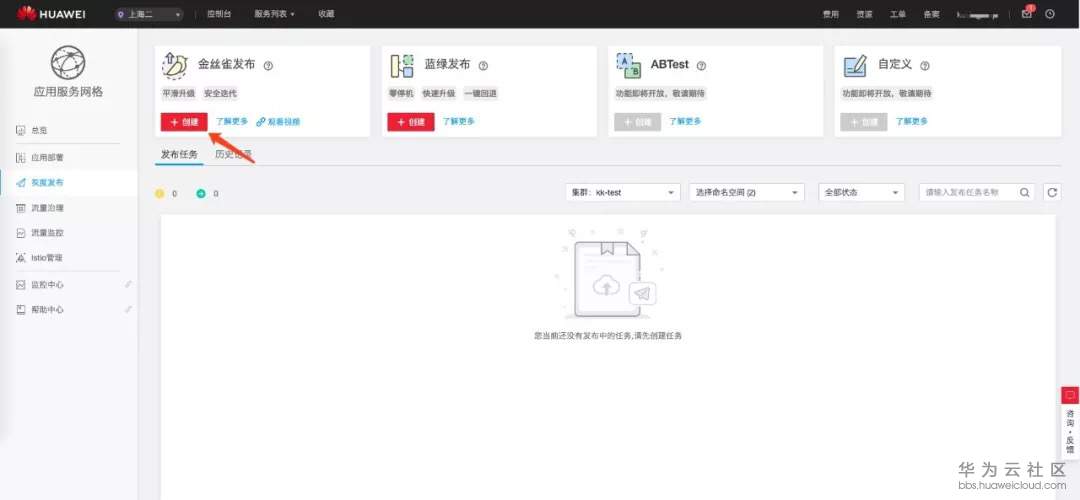Screen dimensions: 1080x500
Task: Click the 快速升级 tag
Action: [x=439, y=93]
